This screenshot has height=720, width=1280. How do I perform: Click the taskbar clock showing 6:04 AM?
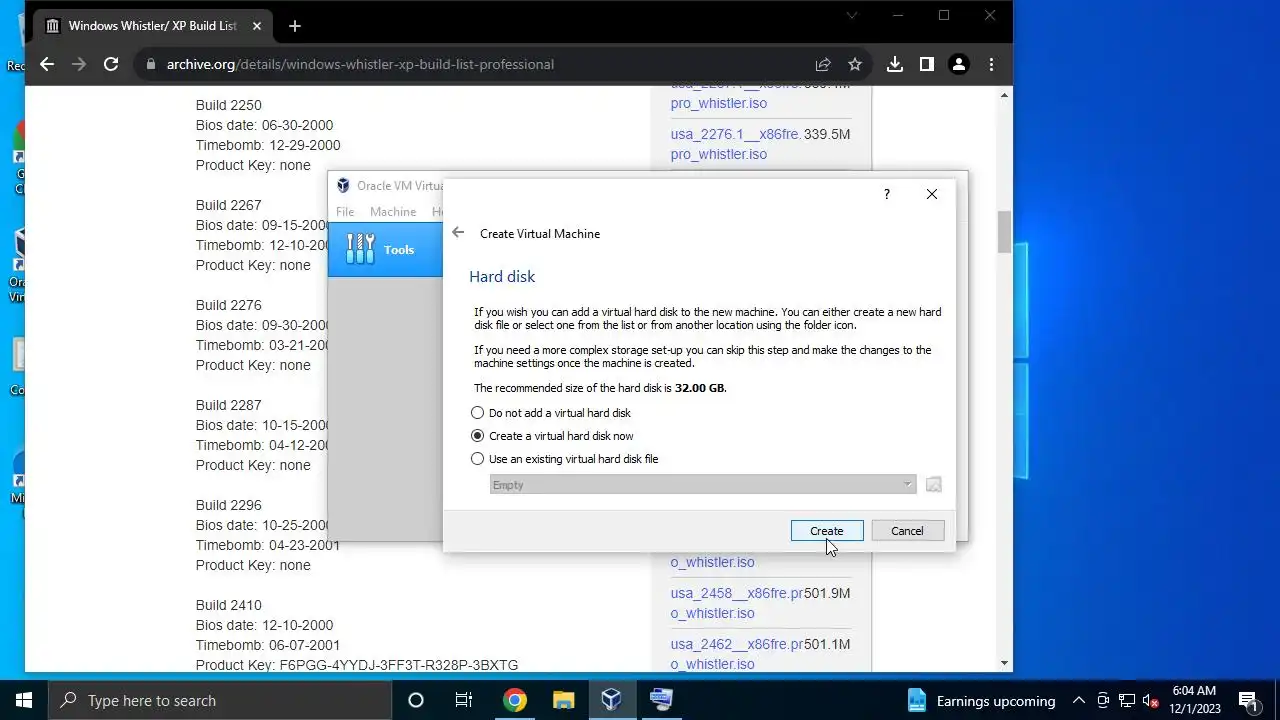1194,700
